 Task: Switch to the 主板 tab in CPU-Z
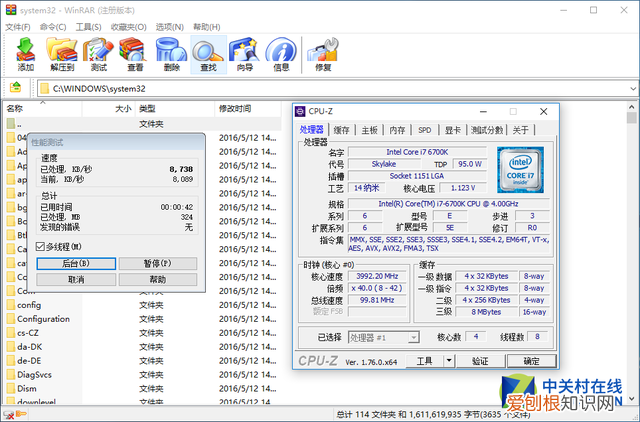(369, 130)
